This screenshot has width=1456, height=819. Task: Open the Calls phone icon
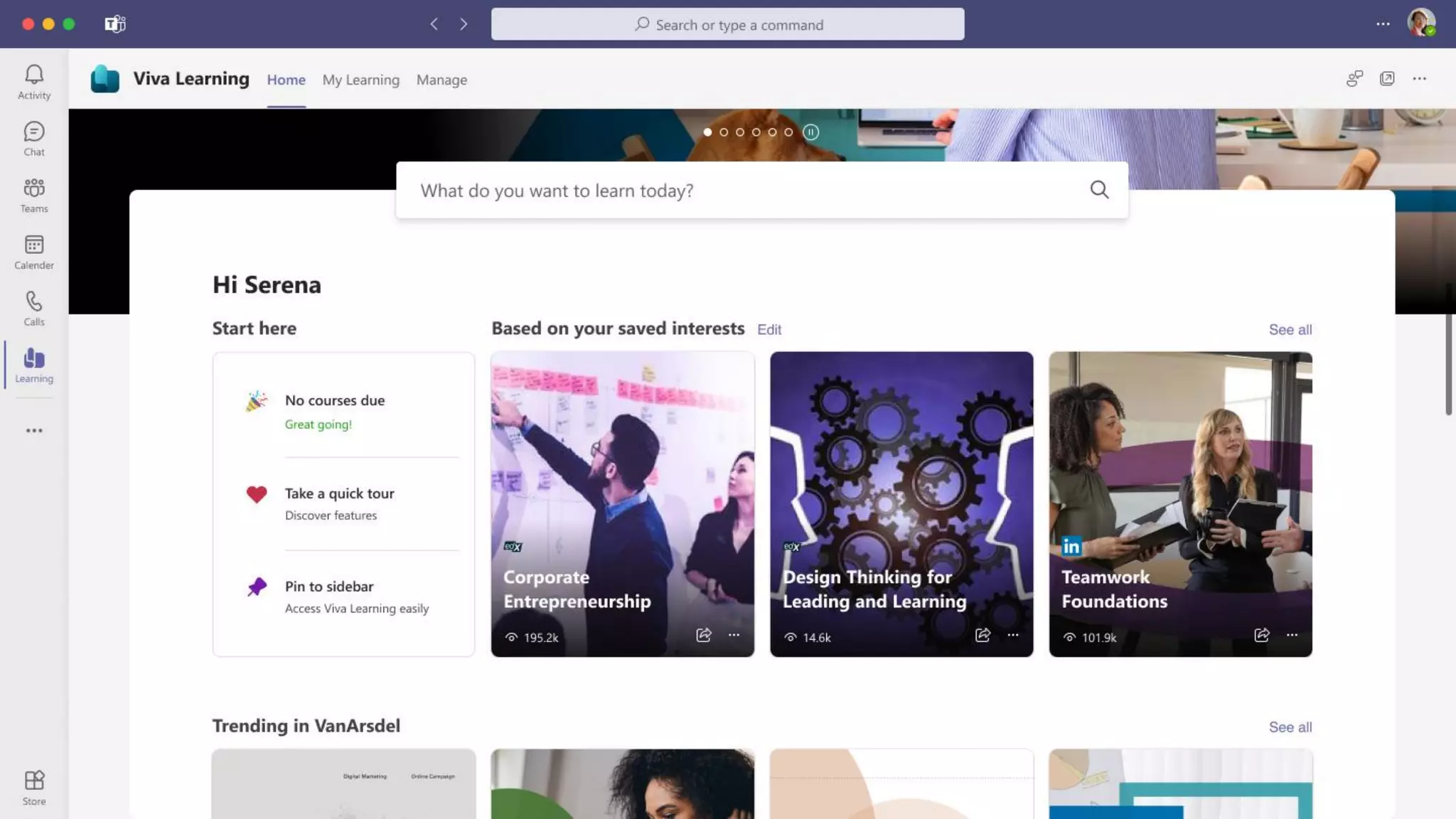coord(34,308)
